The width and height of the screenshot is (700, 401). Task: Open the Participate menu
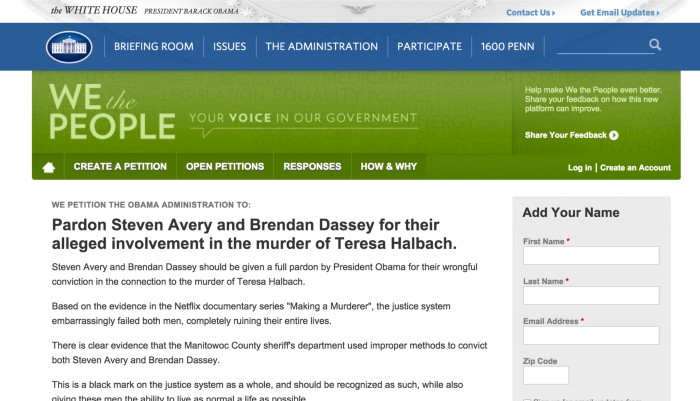click(x=429, y=46)
